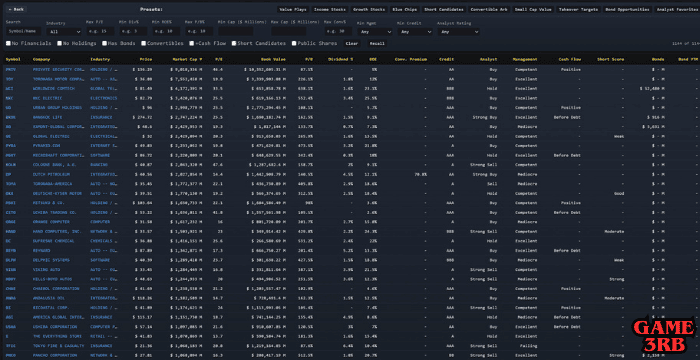Sort by the Dividend % column header
The width and height of the screenshot is (700, 360).
[341, 59]
